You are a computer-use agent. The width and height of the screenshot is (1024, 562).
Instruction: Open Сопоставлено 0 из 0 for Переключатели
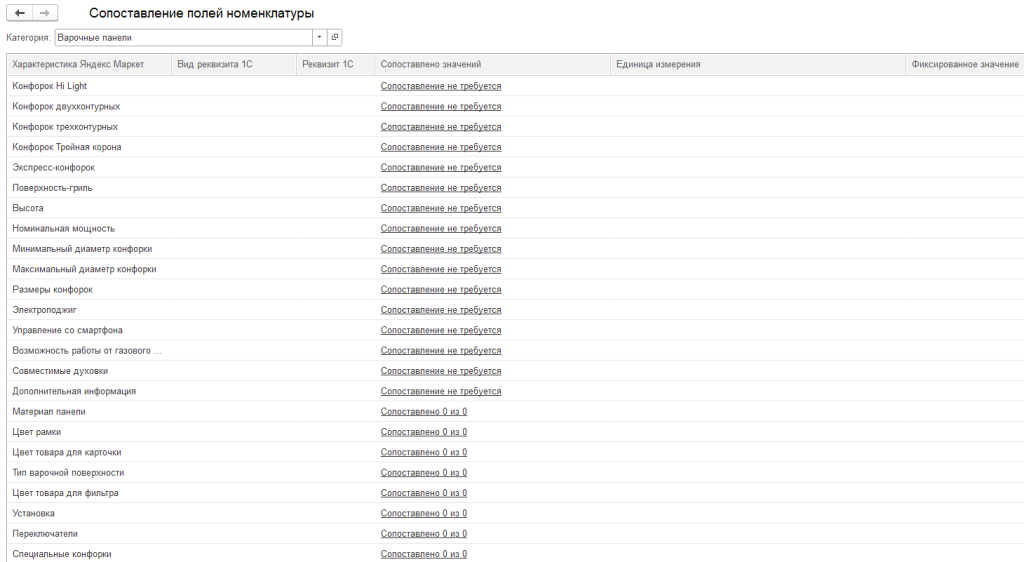424,533
